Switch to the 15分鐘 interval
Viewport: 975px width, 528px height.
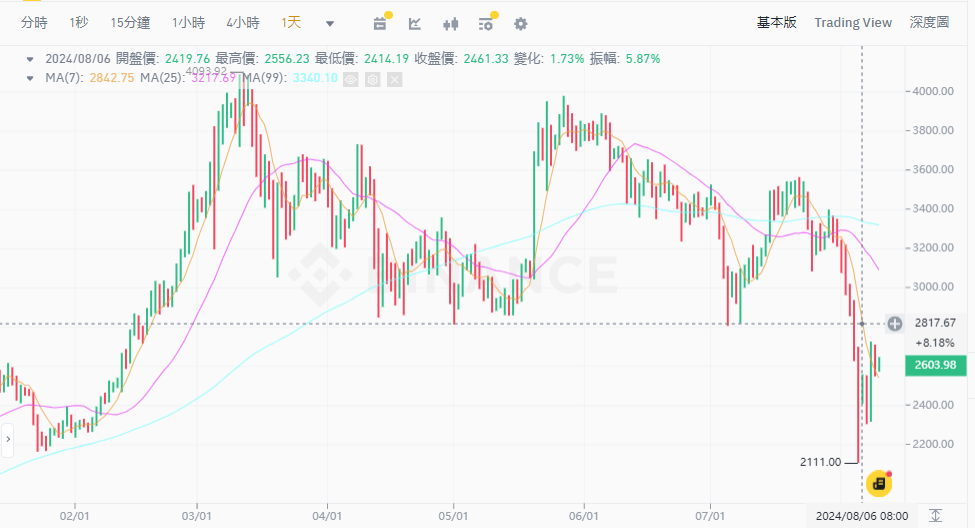(130, 23)
